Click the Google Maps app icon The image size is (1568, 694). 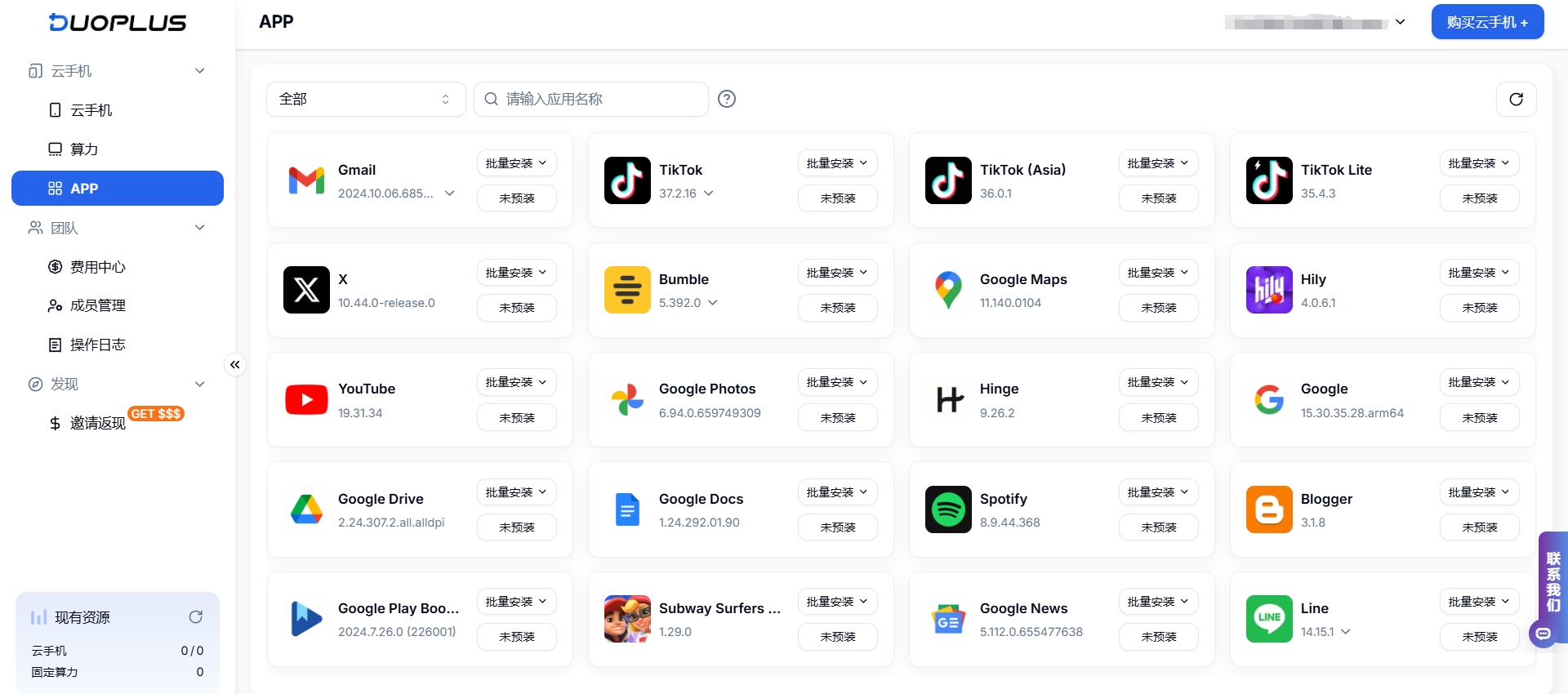[x=948, y=290]
